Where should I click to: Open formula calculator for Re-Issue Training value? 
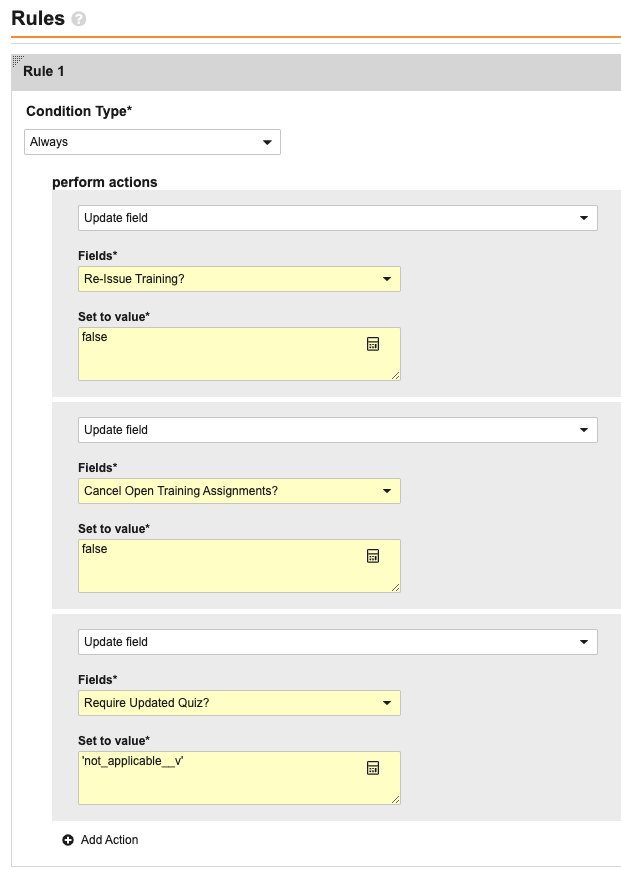(x=372, y=344)
